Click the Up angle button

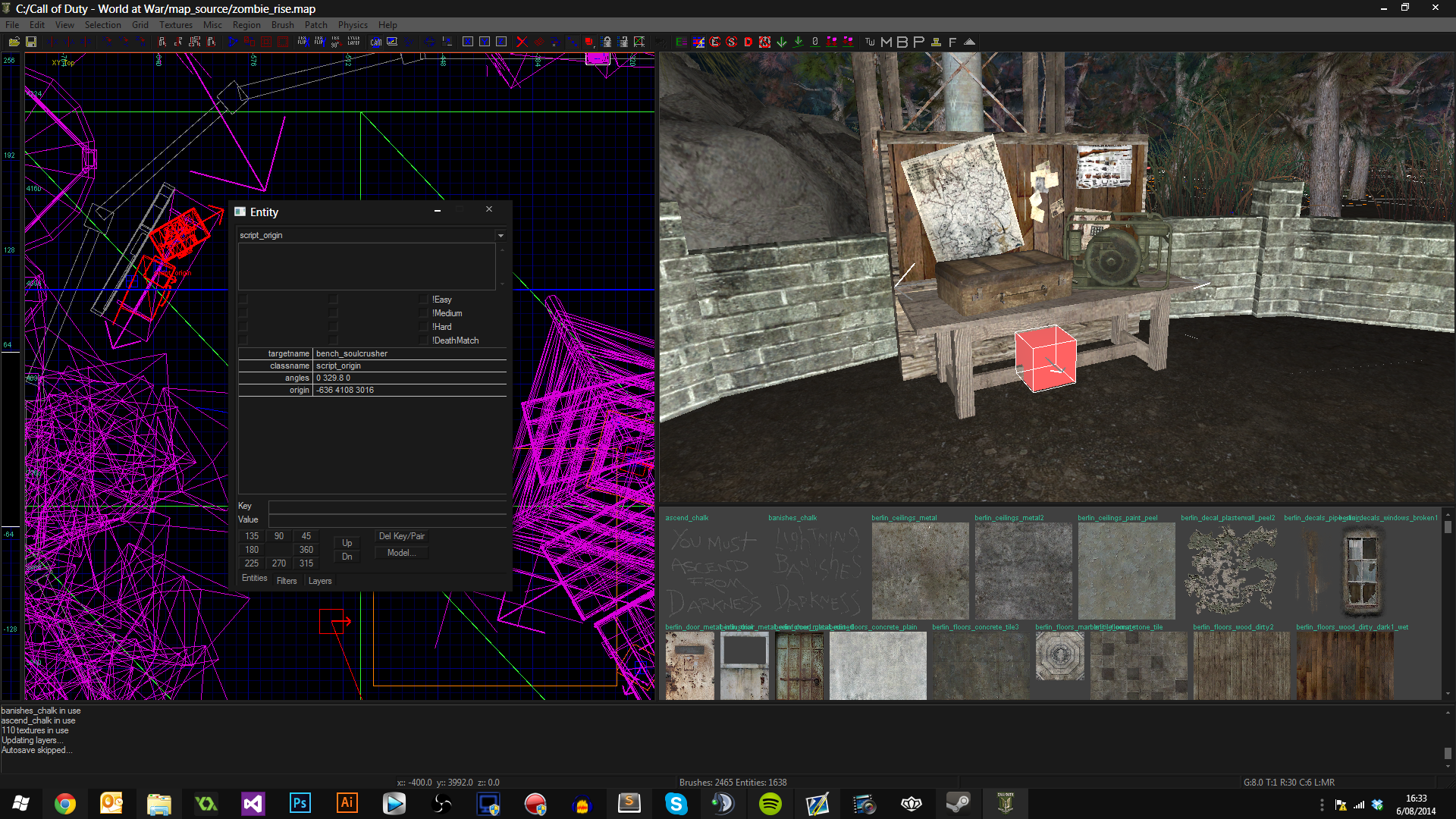pos(347,543)
